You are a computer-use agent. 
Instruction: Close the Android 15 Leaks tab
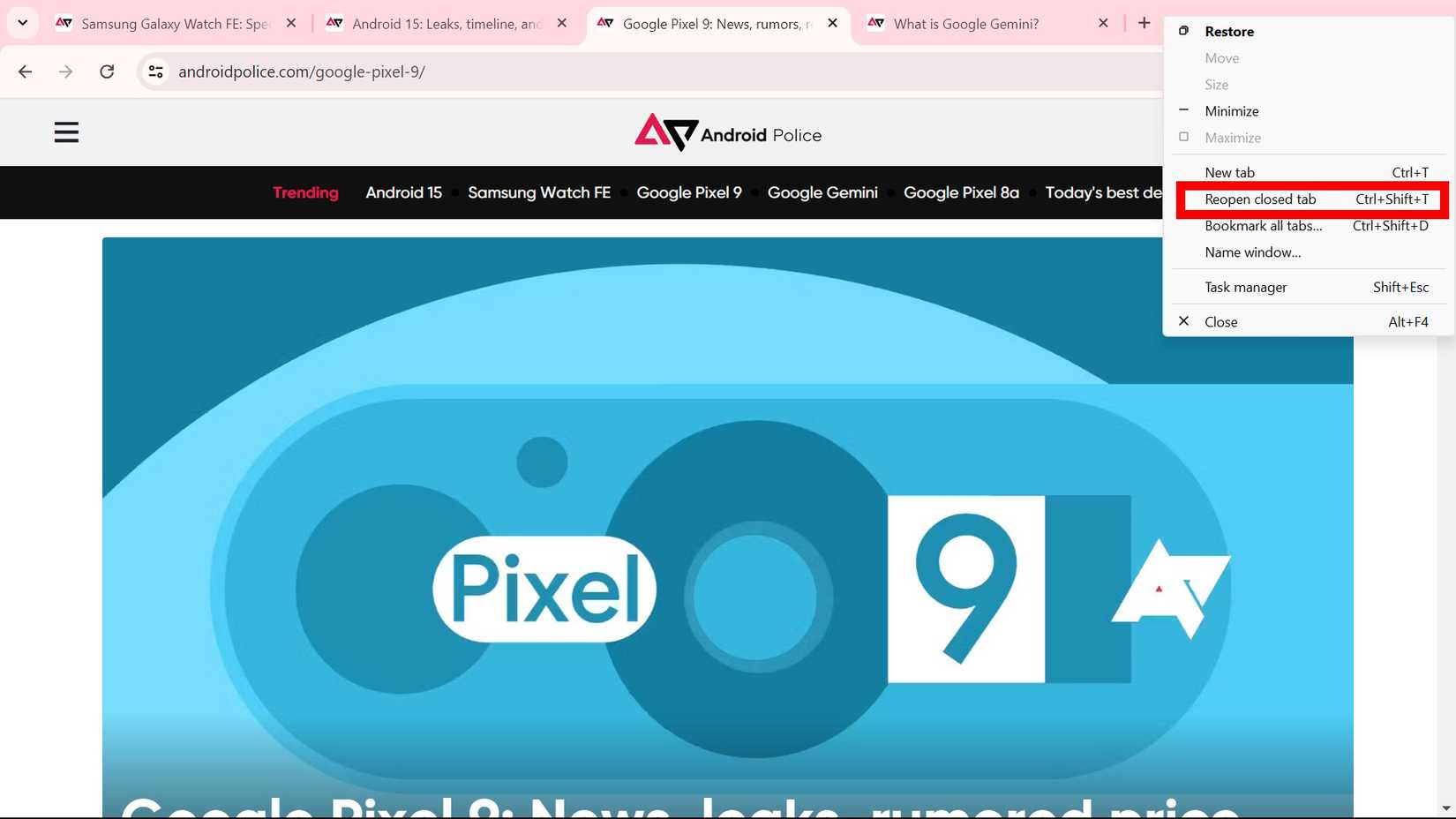coord(562,23)
